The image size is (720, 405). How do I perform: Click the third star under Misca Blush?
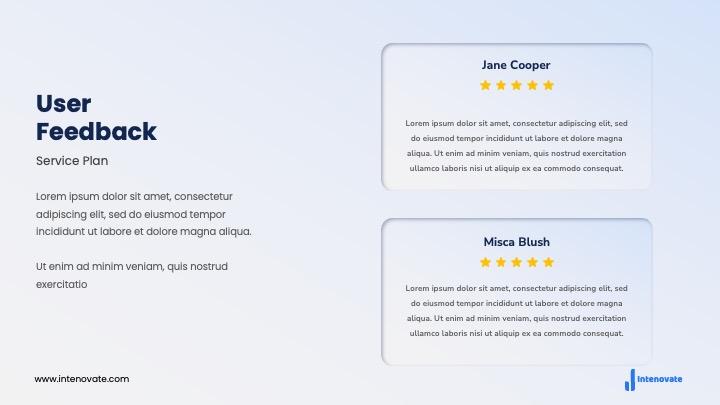click(517, 262)
